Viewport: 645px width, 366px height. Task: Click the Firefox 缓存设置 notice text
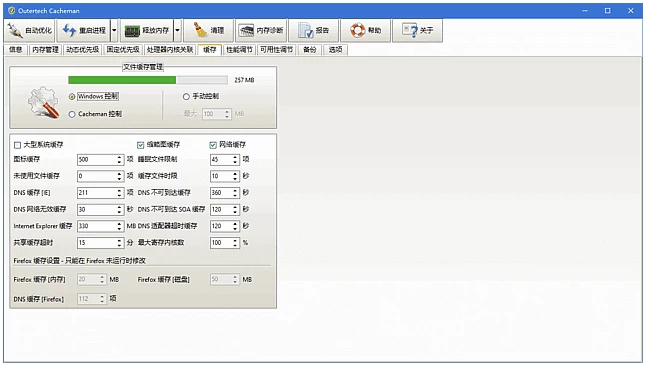click(x=79, y=261)
